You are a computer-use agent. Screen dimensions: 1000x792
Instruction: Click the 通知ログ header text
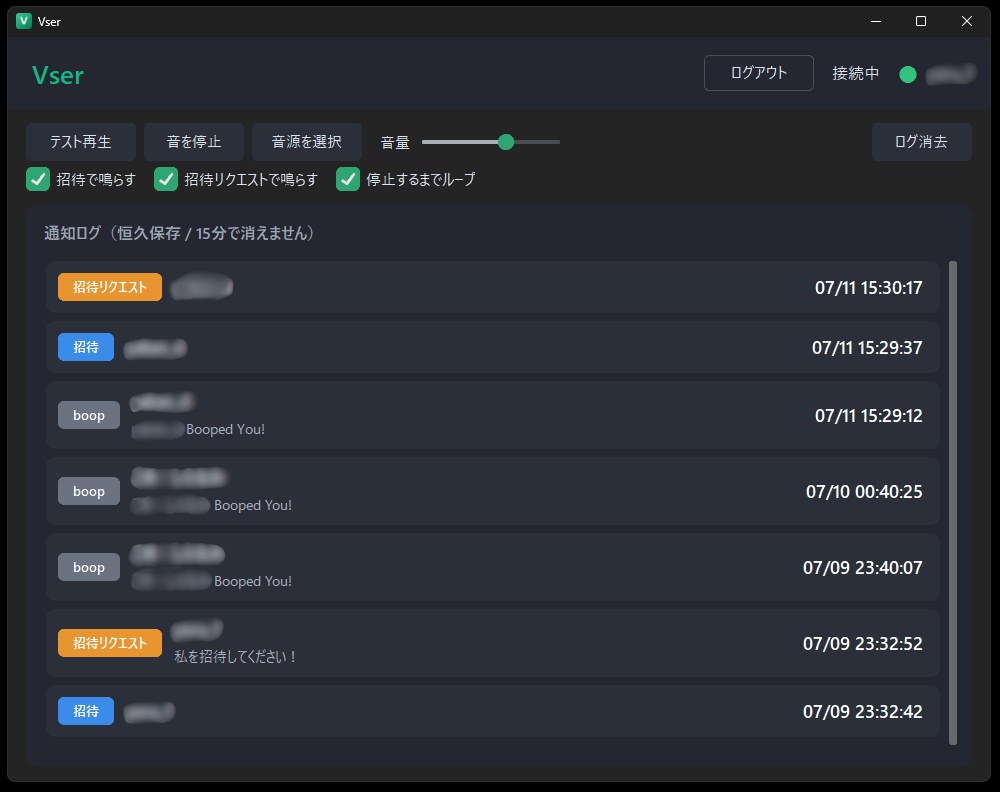[179, 233]
